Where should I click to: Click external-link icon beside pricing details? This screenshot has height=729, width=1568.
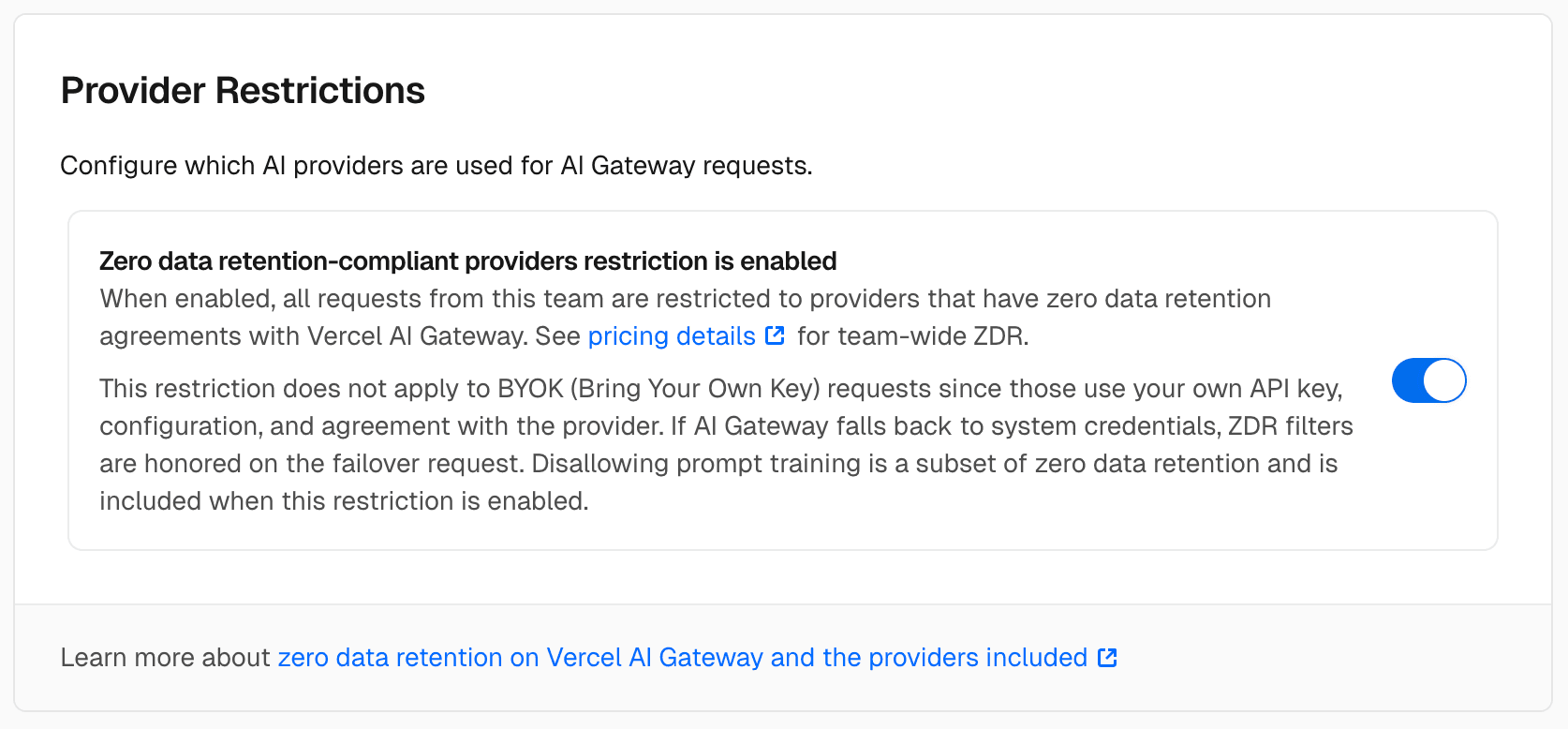[775, 335]
